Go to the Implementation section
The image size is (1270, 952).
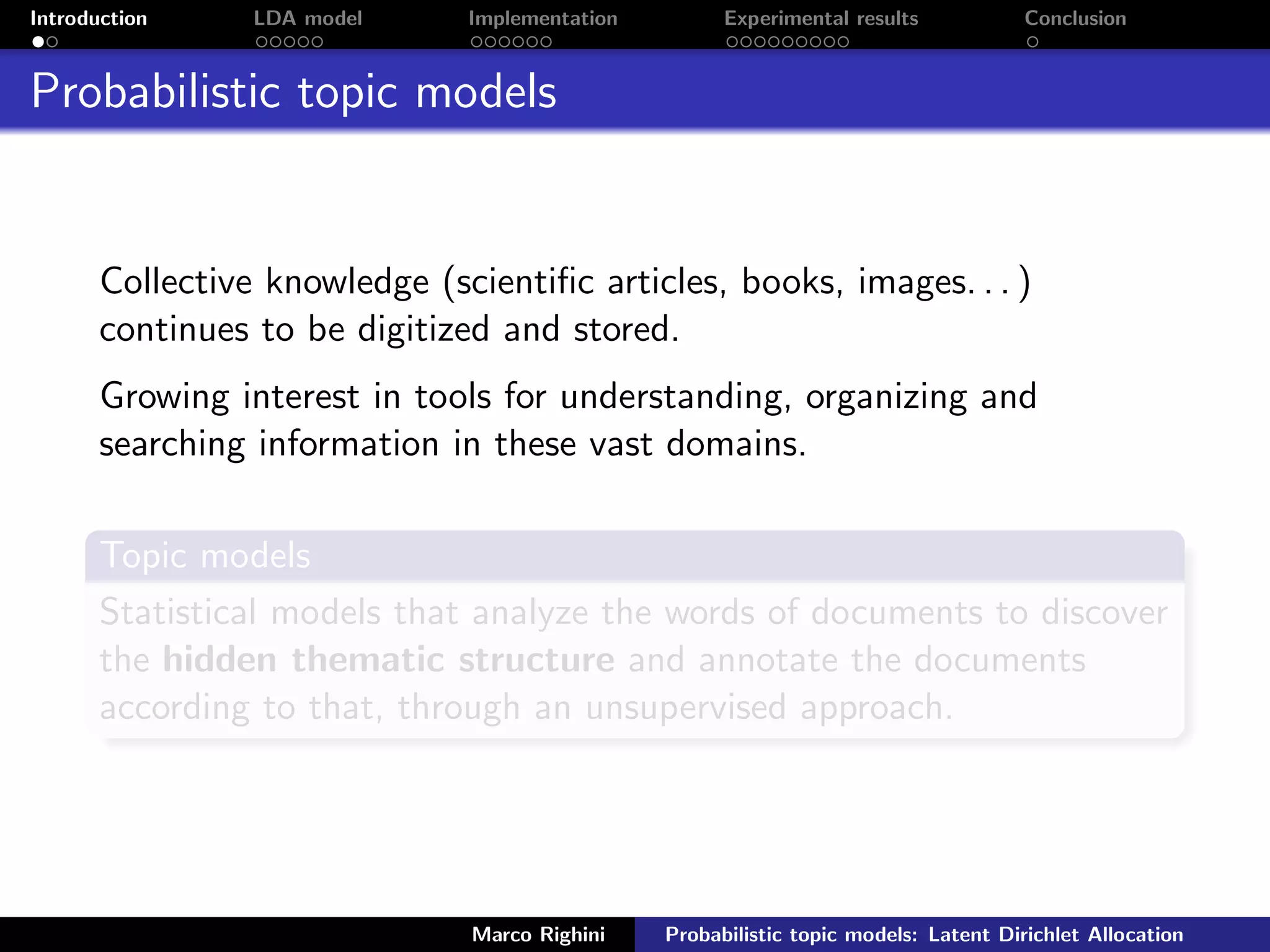pyautogui.click(x=543, y=19)
